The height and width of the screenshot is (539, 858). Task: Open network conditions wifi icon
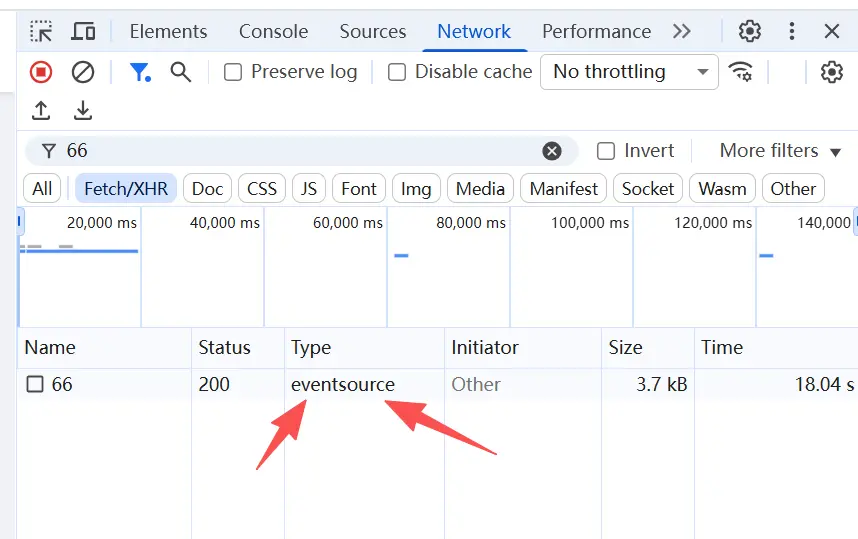(x=741, y=72)
